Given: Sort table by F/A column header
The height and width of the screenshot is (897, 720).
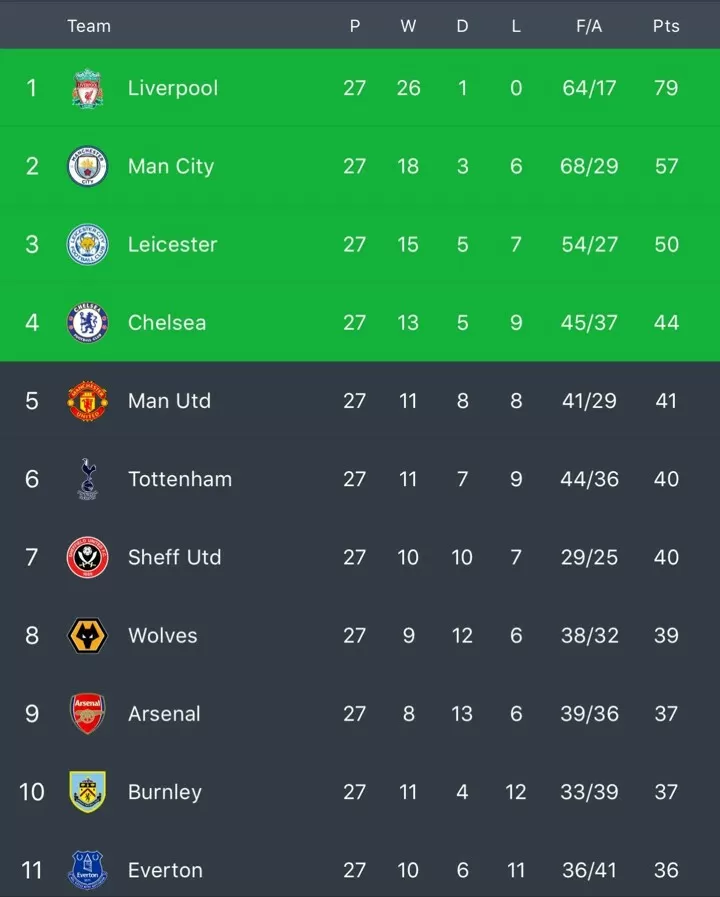Looking at the screenshot, I should coord(589,26).
